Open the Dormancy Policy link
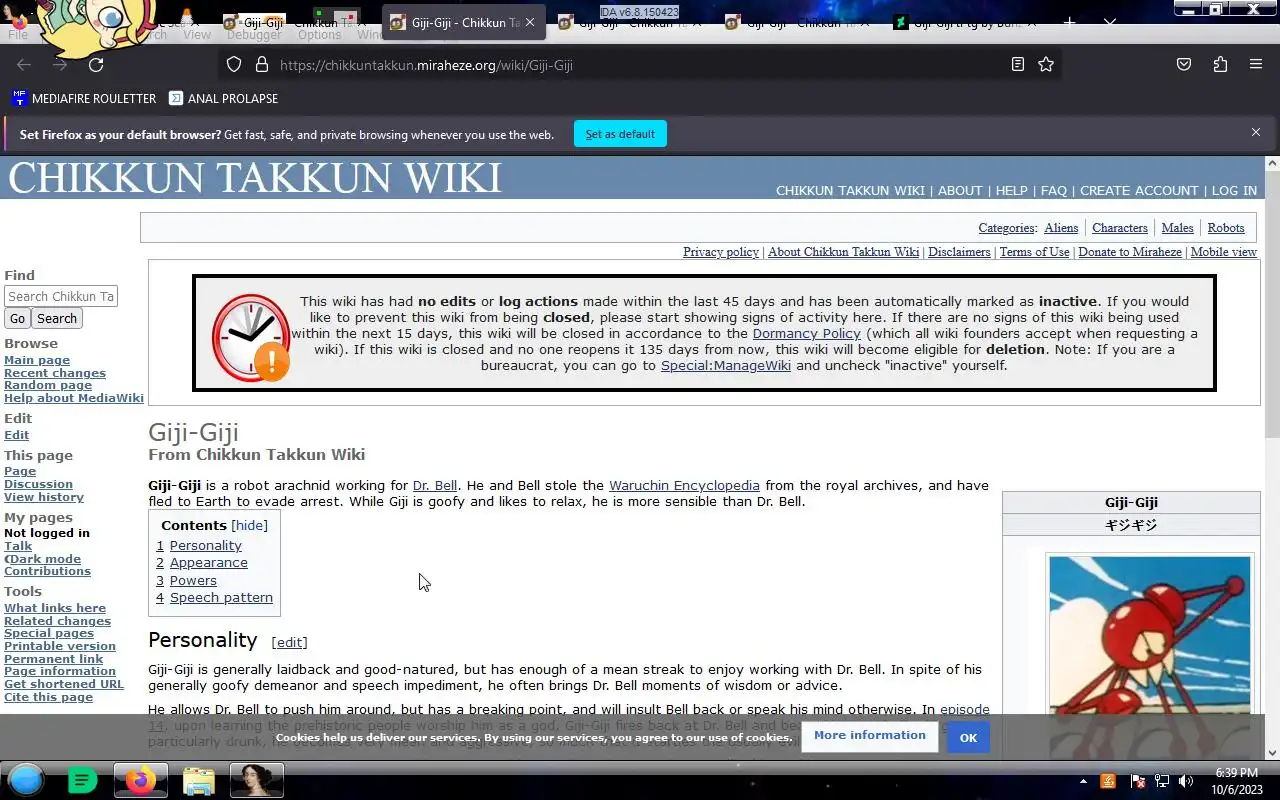1280x800 pixels. click(807, 333)
